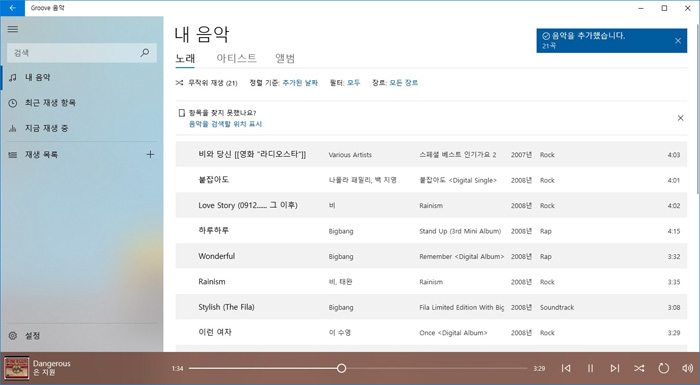This screenshot has height=385, width=700.
Task: Dismiss the 음악을 추가했습니다 notification
Action: 678,41
